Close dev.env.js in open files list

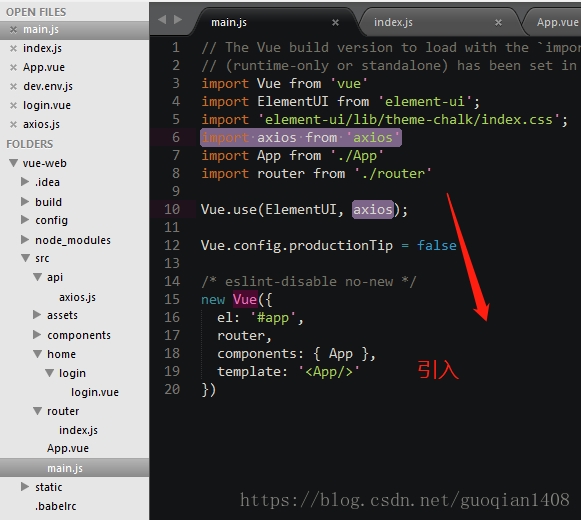click(13, 86)
